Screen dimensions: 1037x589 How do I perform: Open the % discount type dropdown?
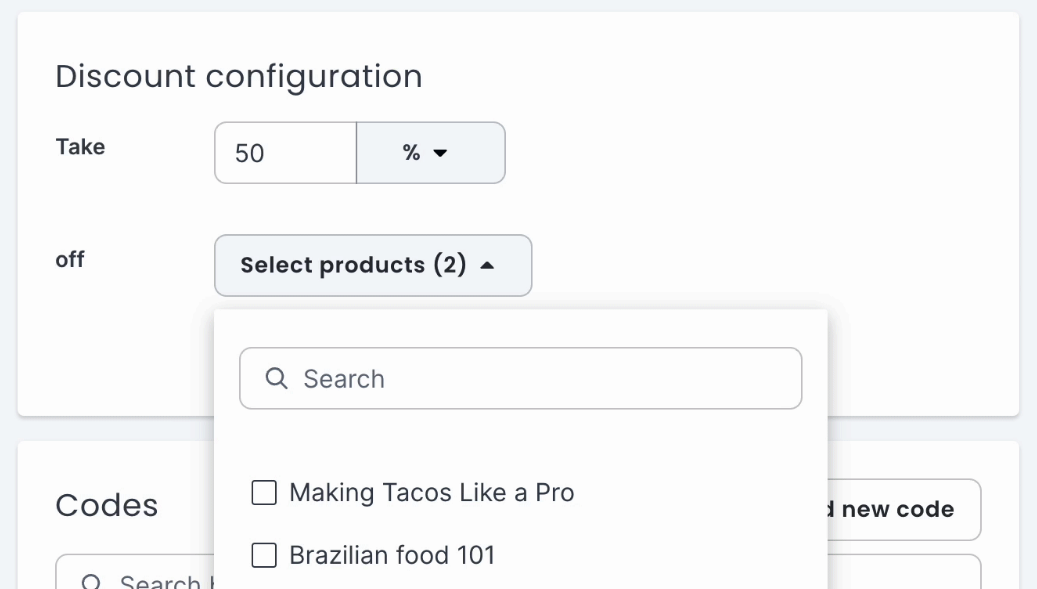point(430,153)
